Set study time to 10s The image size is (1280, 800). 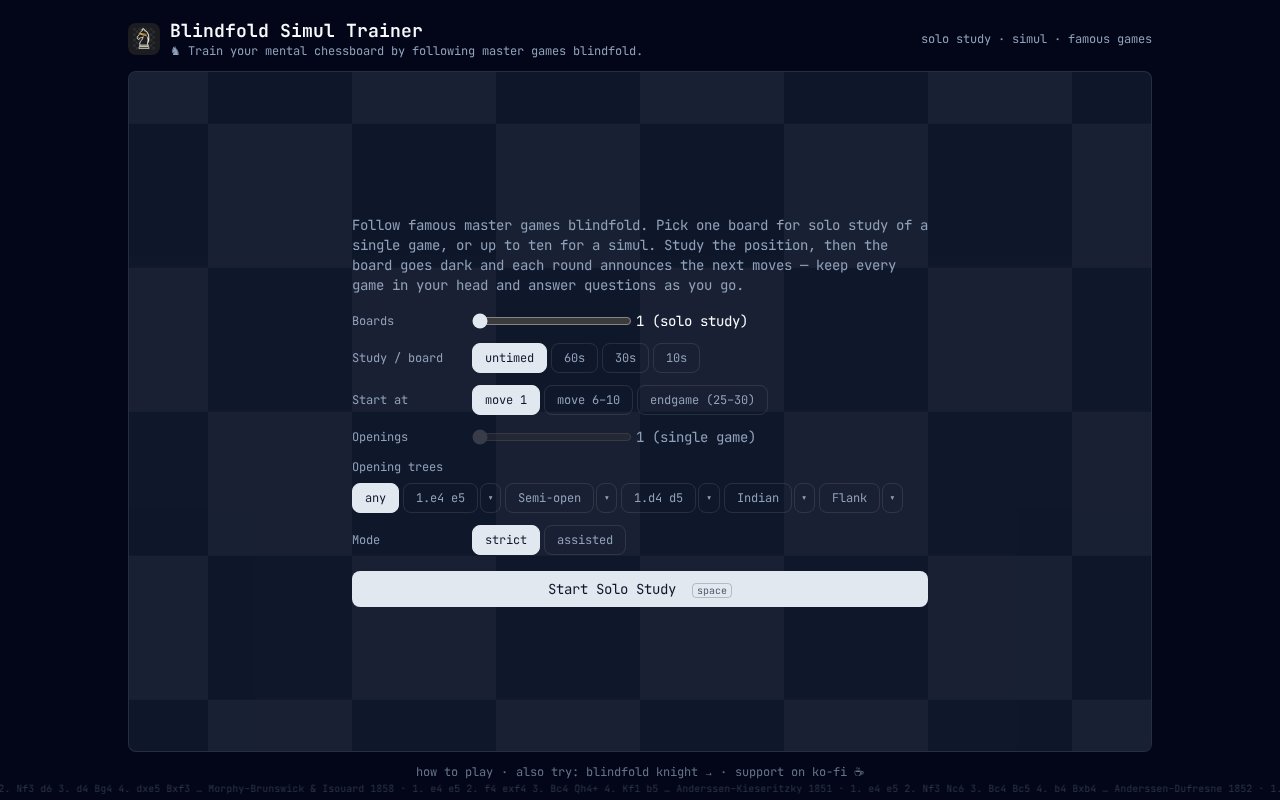tap(676, 358)
